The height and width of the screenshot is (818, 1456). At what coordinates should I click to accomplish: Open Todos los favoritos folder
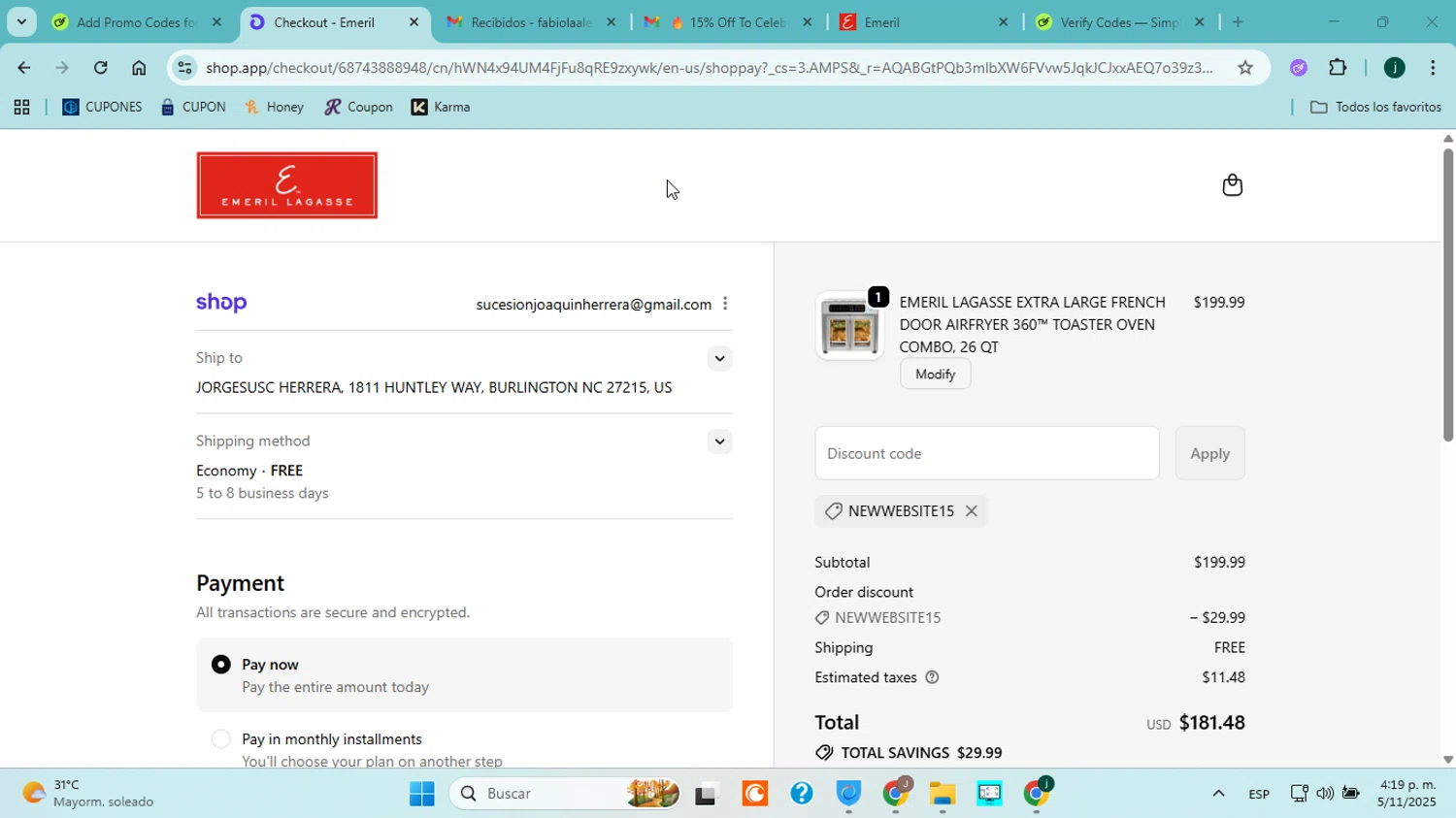1375,108
